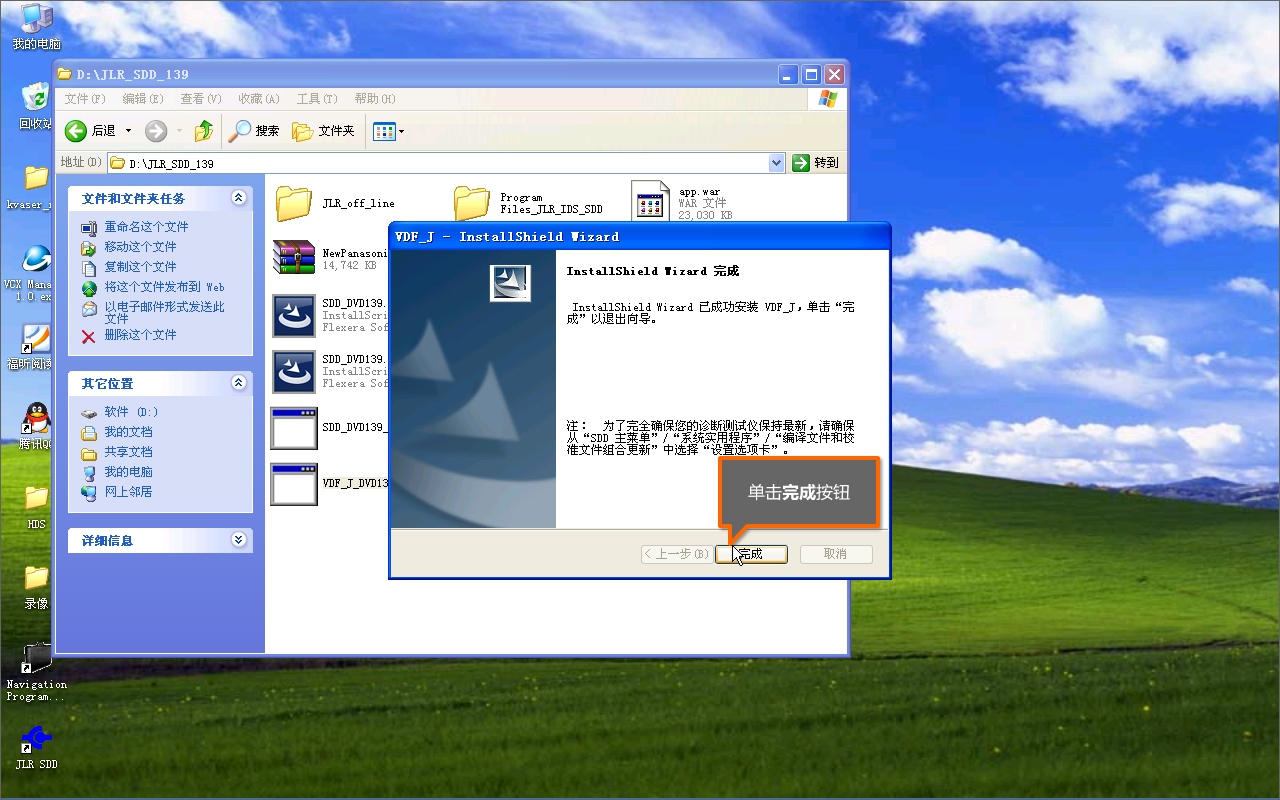The width and height of the screenshot is (1280, 800).
Task: Open the forward history dropdown arrow
Action: coord(179,131)
